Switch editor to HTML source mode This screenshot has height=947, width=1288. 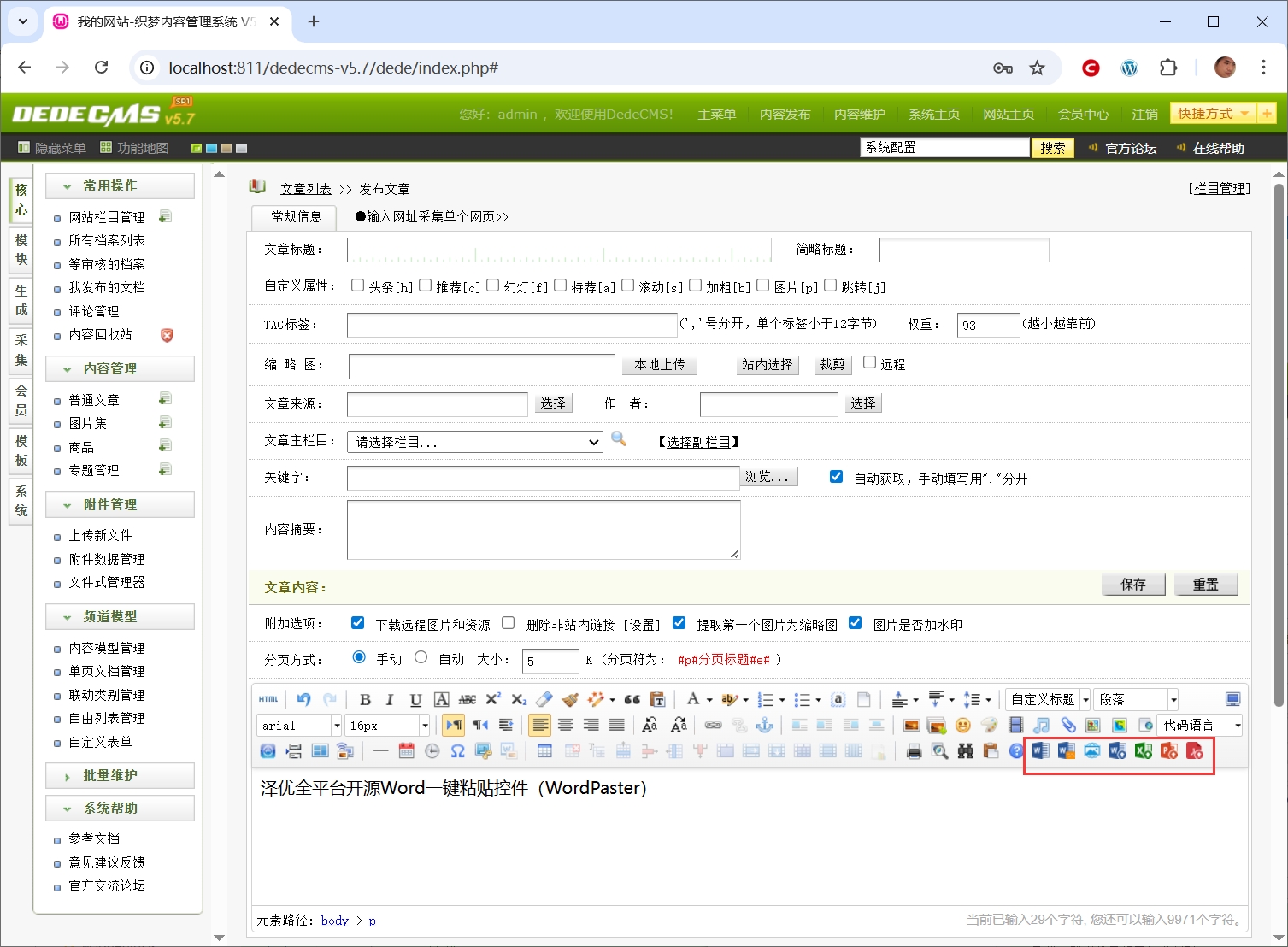click(268, 700)
